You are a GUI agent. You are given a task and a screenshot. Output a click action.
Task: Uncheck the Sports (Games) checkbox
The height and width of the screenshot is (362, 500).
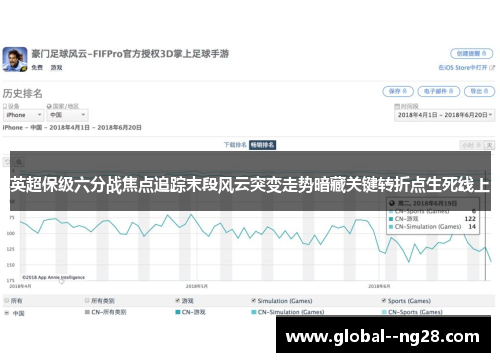pos(384,301)
